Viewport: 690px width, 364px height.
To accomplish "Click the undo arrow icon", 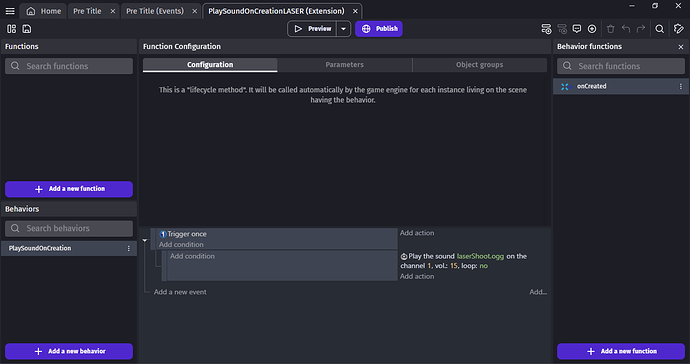I will pos(626,29).
